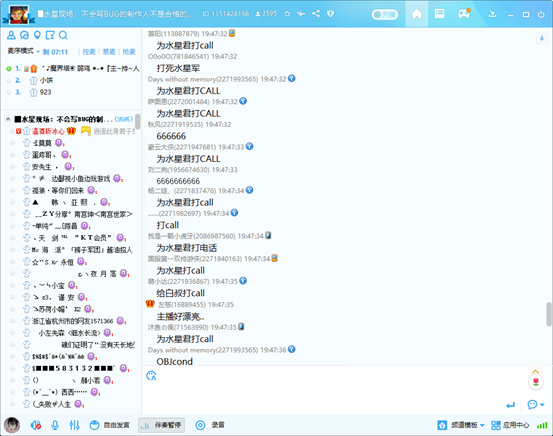Favorite the channel with the star icon

[287, 14]
